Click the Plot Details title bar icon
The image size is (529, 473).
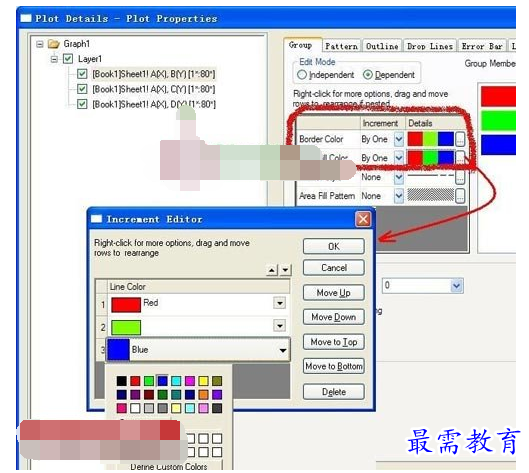pos(26,18)
